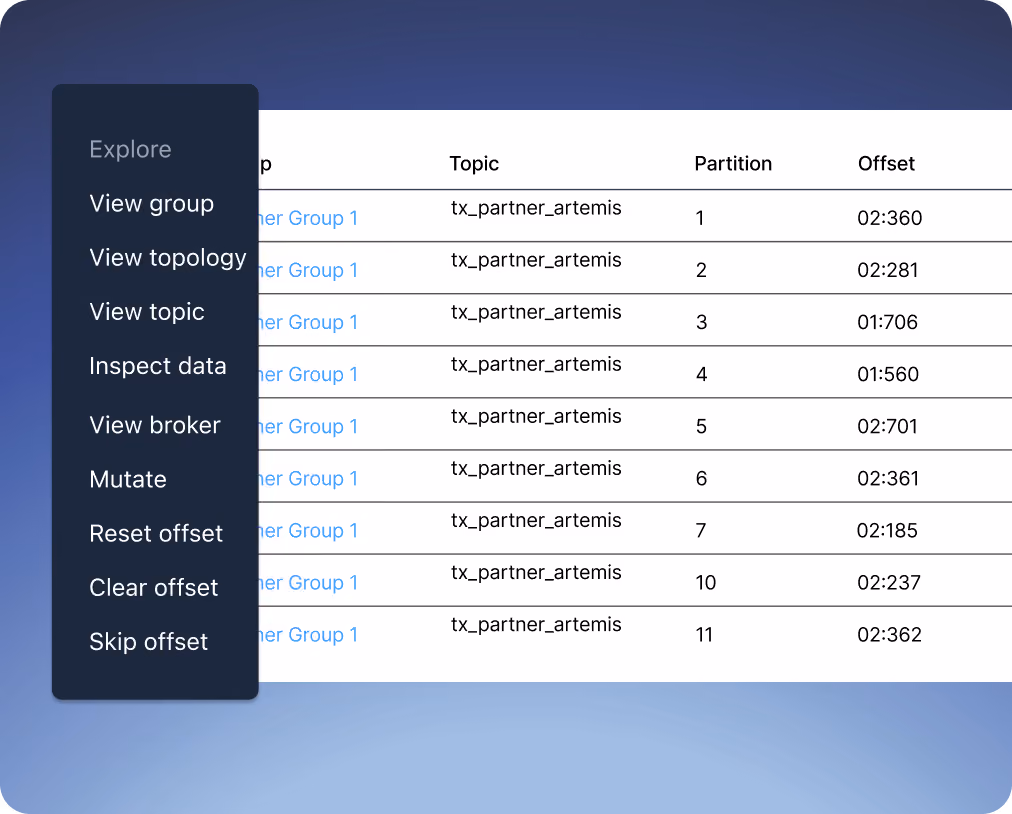Click partition number 7 cell
Viewport: 1012px width, 814px height.
pyautogui.click(x=701, y=531)
